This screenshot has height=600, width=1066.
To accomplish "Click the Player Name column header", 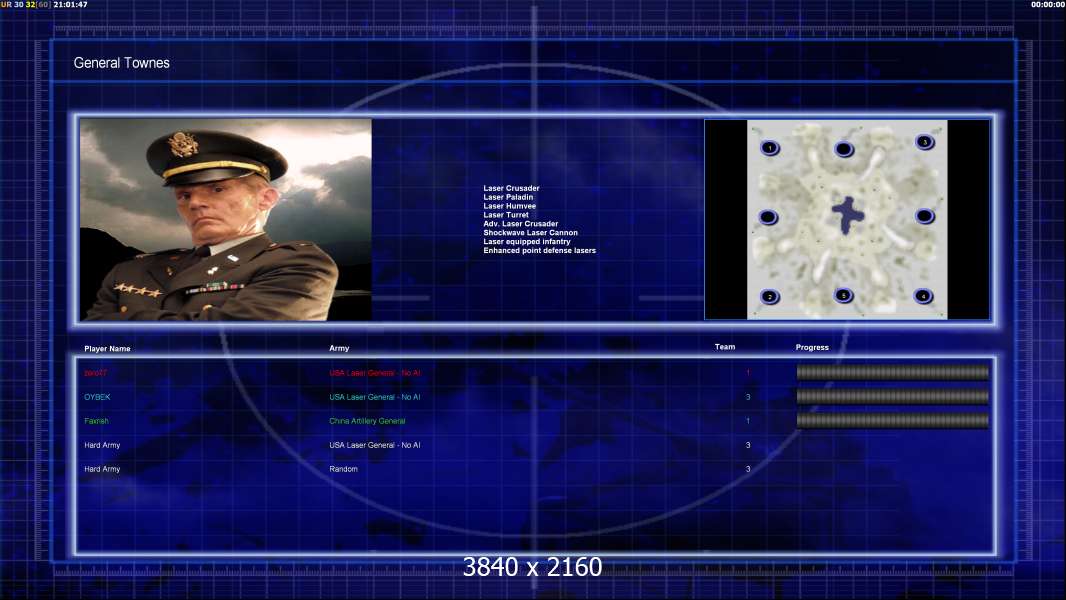I will coord(107,349).
